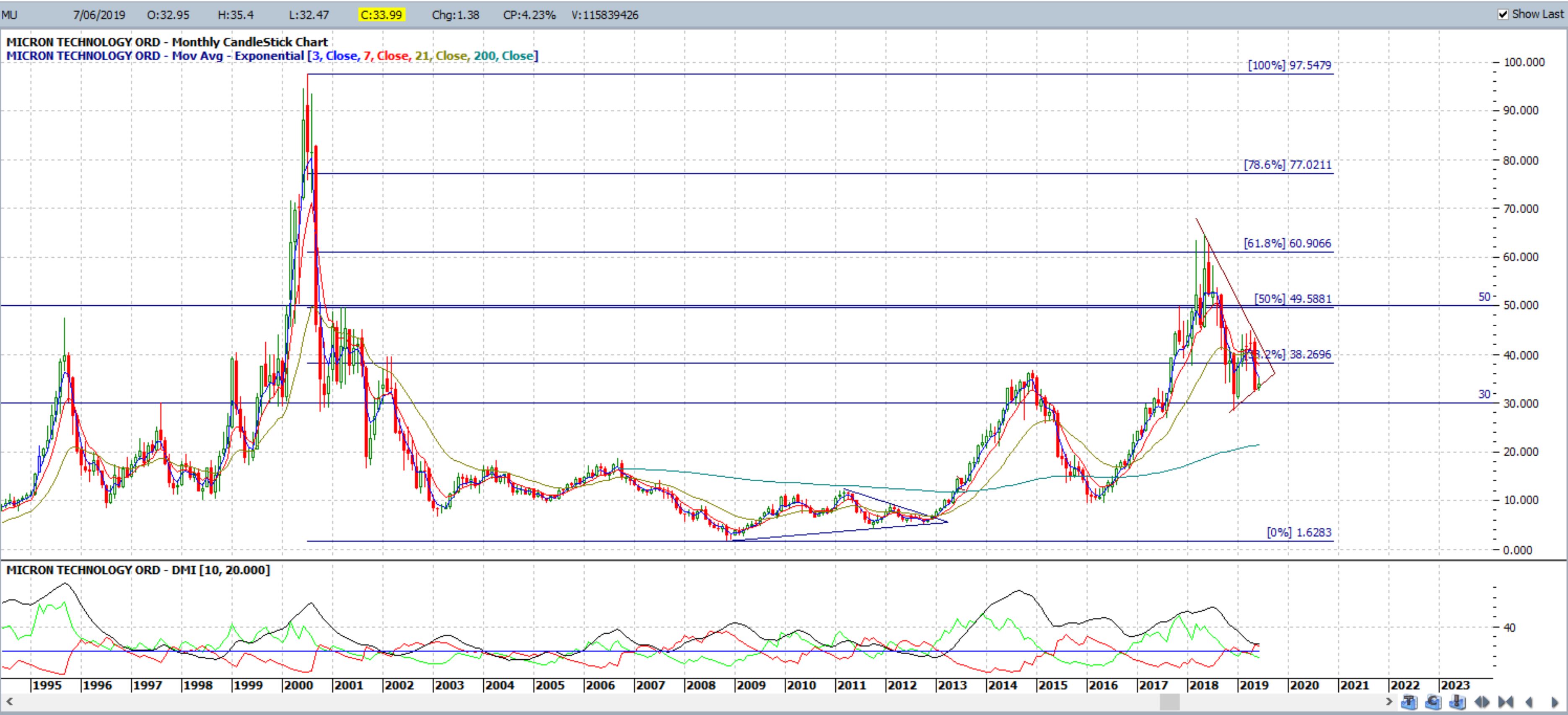Click the single right-pointing triangle icon
The image size is (1568, 715).
click(1555, 702)
